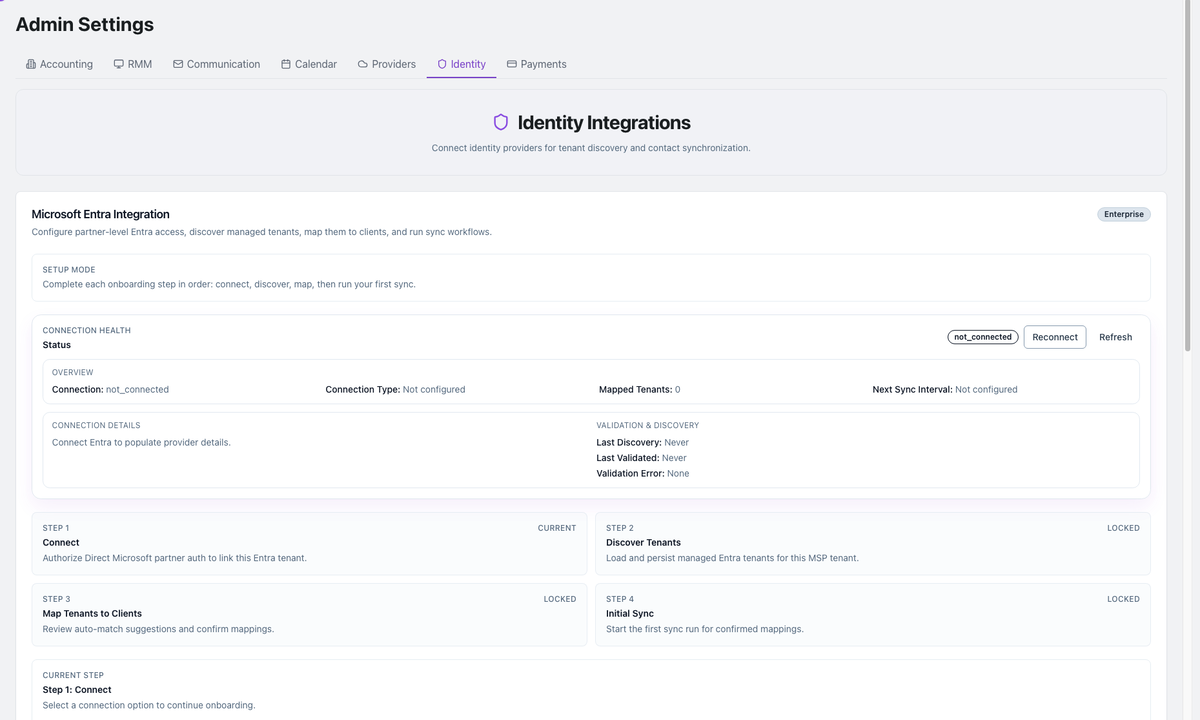This screenshot has height=720, width=1200.
Task: Click Validation Error: None
Action: (x=643, y=473)
